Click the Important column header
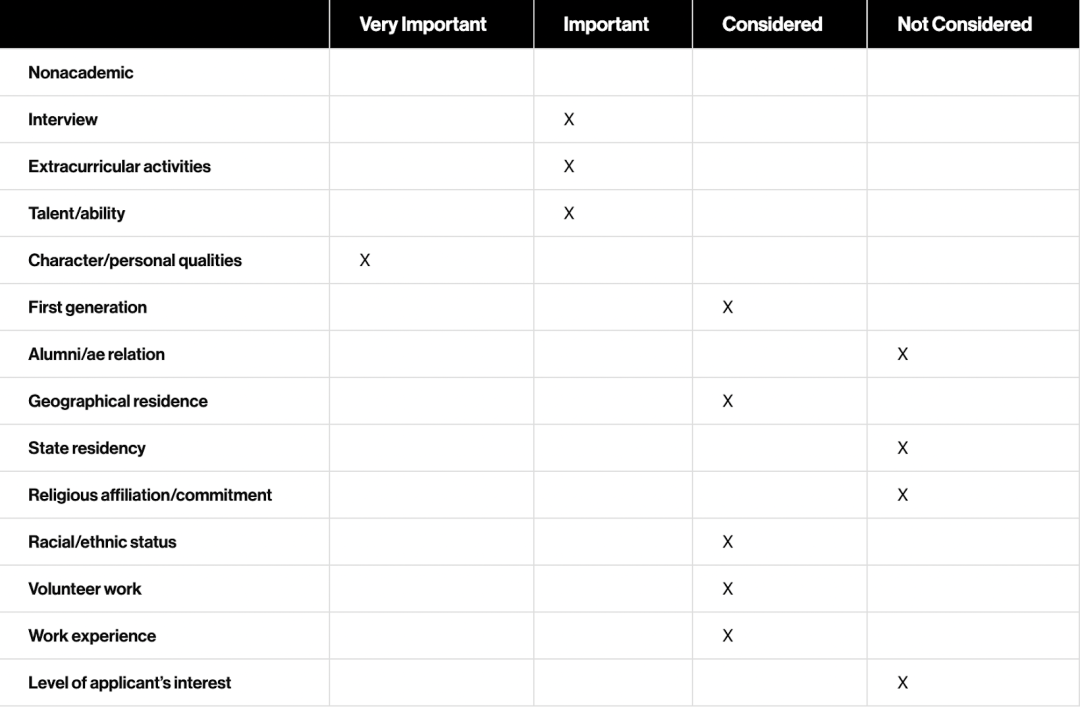Image resolution: width=1080 pixels, height=709 pixels. click(x=606, y=24)
